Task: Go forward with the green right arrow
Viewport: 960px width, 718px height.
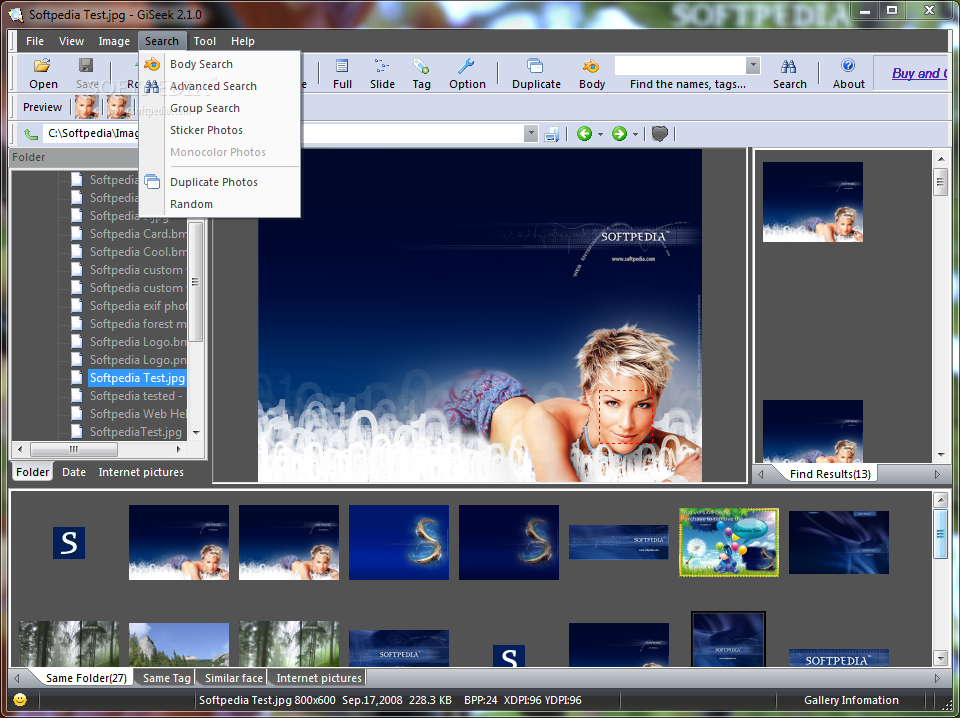Action: coord(619,133)
